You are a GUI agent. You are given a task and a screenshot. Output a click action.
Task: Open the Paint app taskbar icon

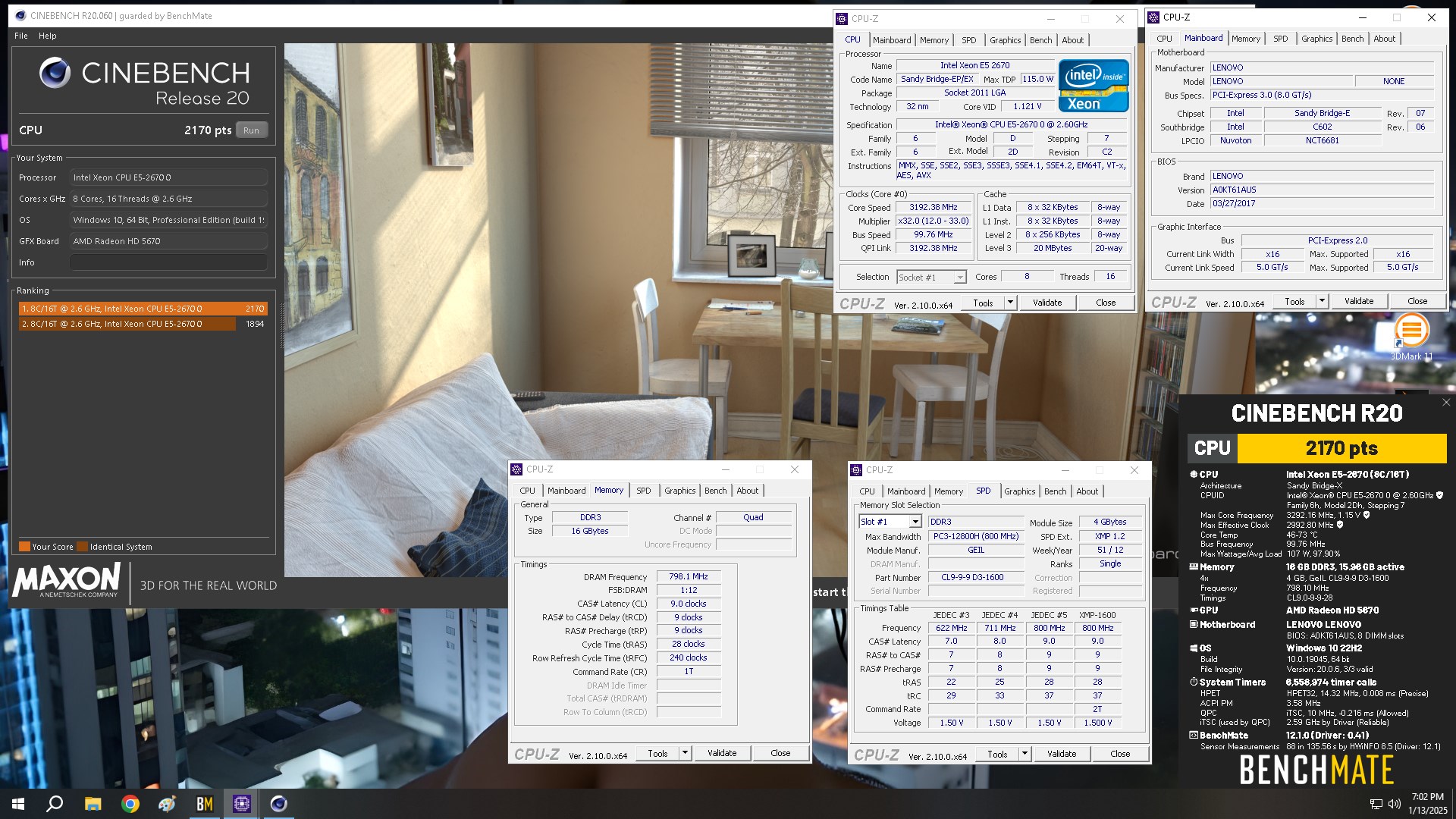click(167, 804)
